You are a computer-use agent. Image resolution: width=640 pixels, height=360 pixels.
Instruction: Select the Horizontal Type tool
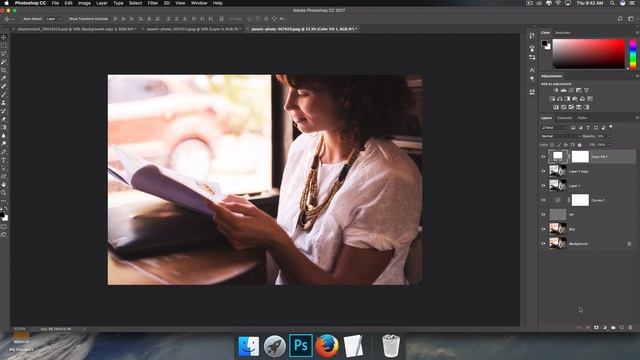4,160
